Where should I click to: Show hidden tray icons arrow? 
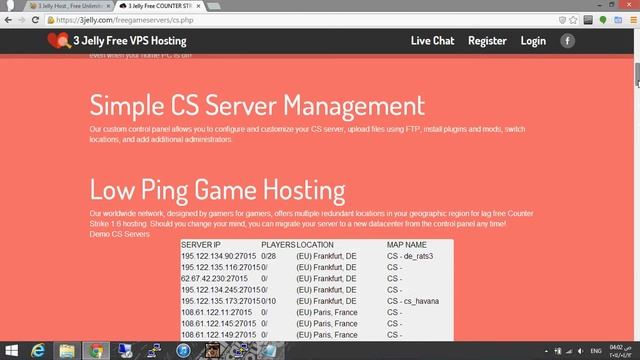[x=546, y=351]
